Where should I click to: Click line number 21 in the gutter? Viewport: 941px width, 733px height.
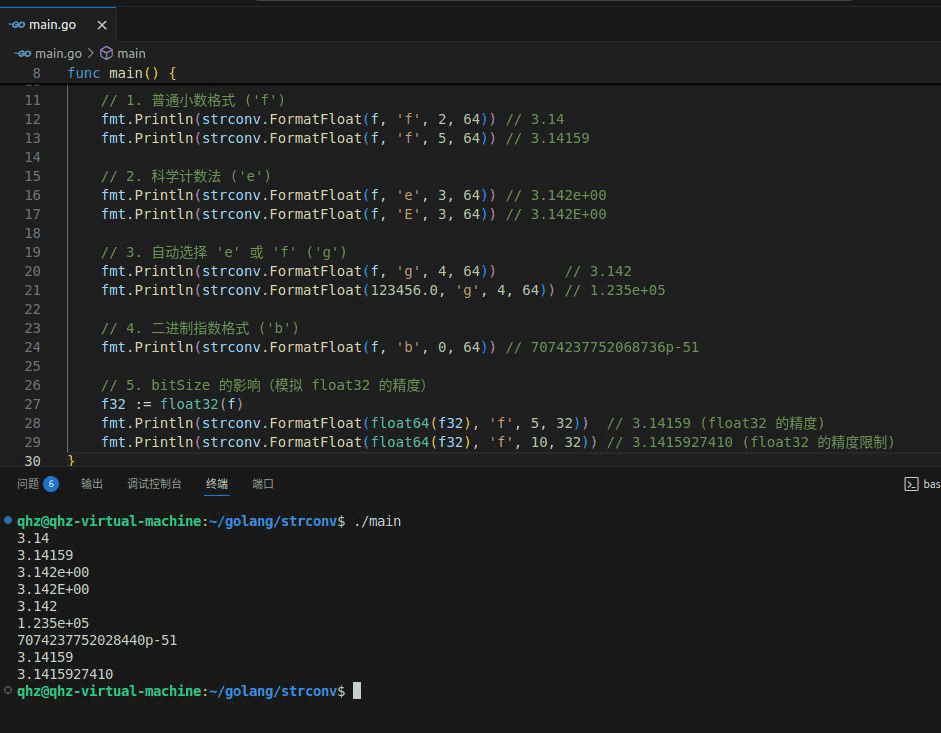(x=32, y=291)
